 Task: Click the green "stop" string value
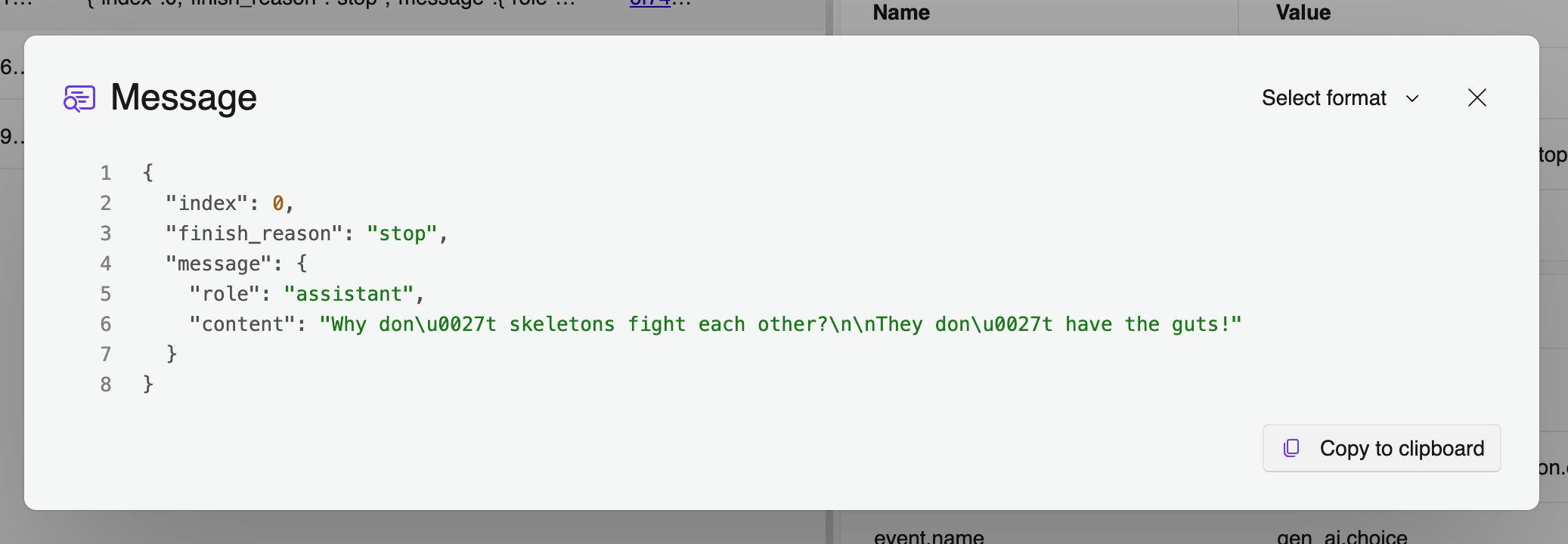tap(401, 233)
